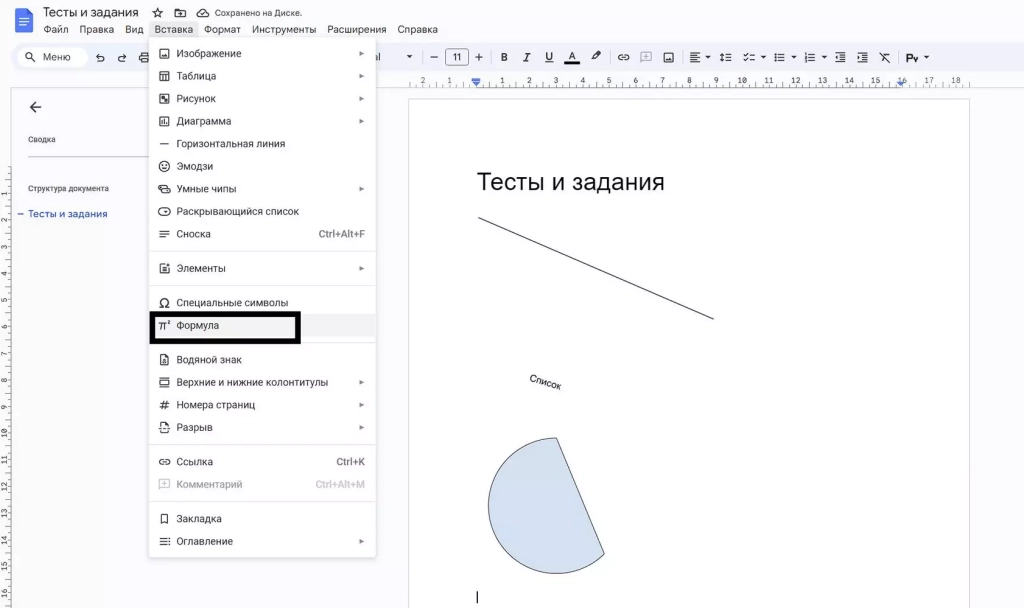This screenshot has width=1024, height=608.
Task: Click the font size input field
Action: coord(457,57)
